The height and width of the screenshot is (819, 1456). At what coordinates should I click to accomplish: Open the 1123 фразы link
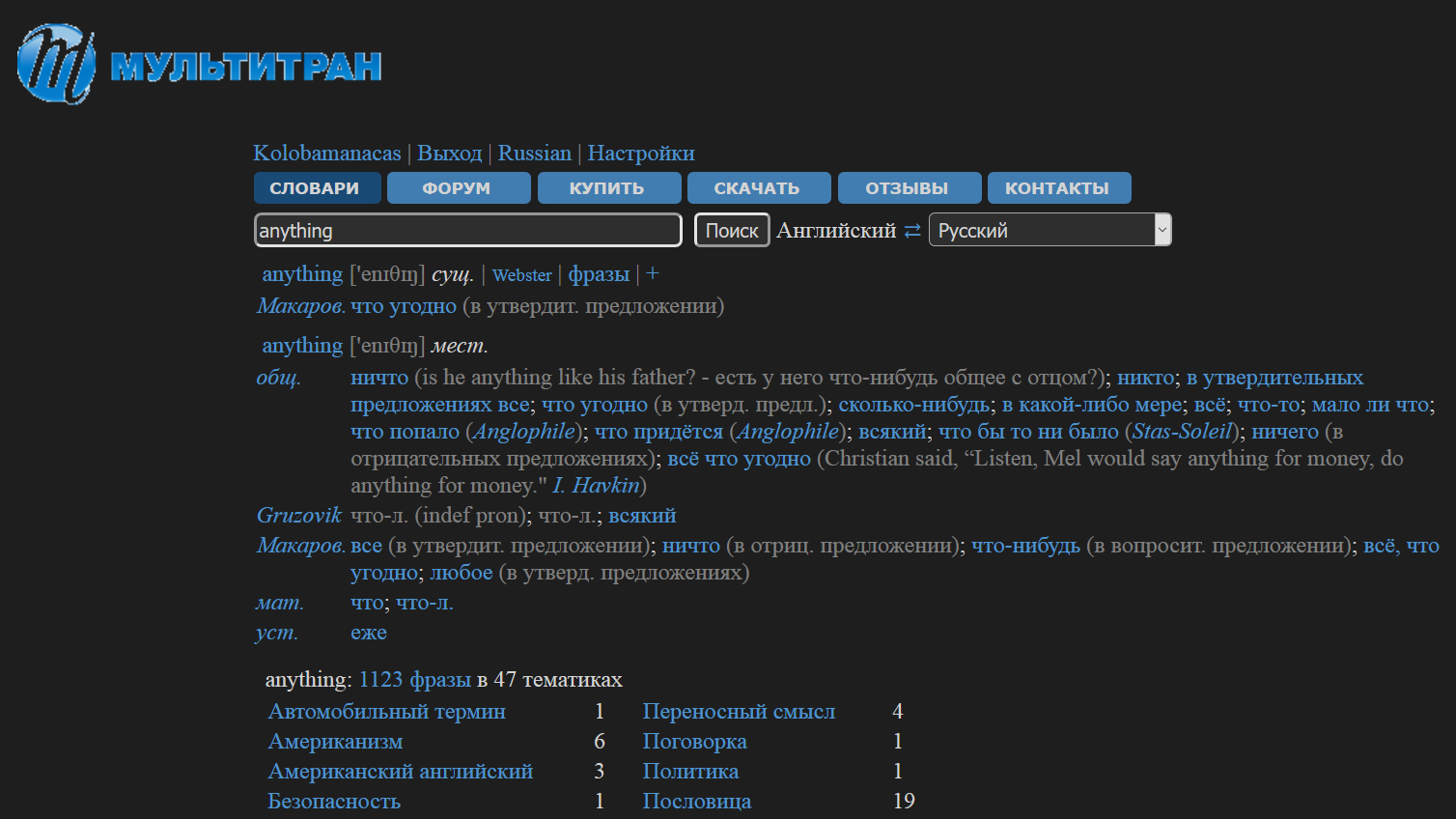coord(415,680)
